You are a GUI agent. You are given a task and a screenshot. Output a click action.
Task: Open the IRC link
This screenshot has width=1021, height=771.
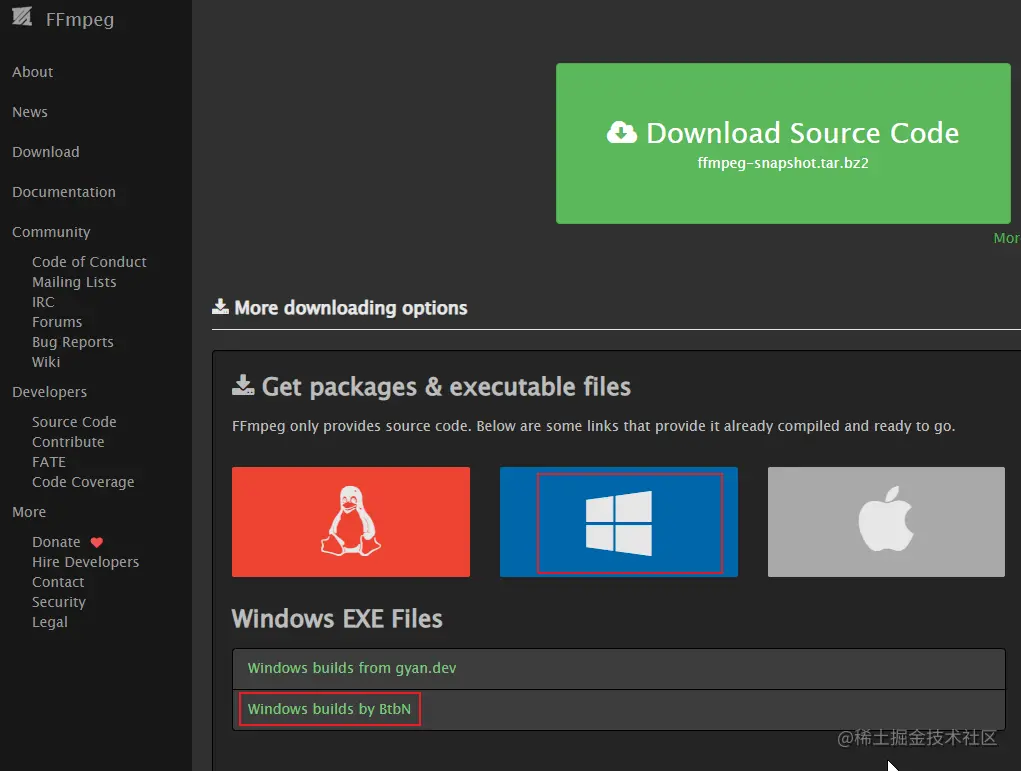point(43,302)
